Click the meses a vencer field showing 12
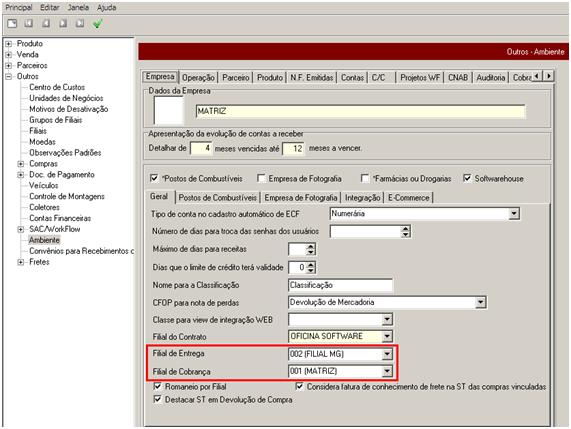This screenshot has height=429, width=571. 293,148
